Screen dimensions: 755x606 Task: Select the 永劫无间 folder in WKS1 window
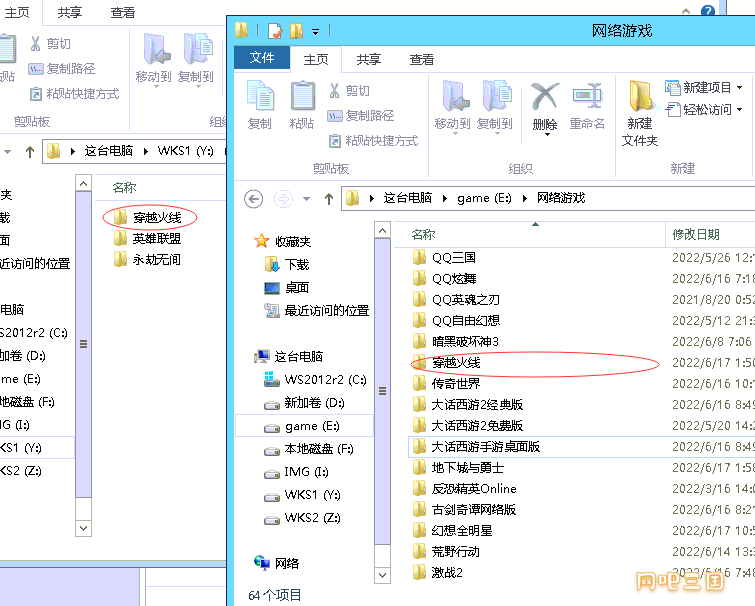pyautogui.click(x=147, y=260)
